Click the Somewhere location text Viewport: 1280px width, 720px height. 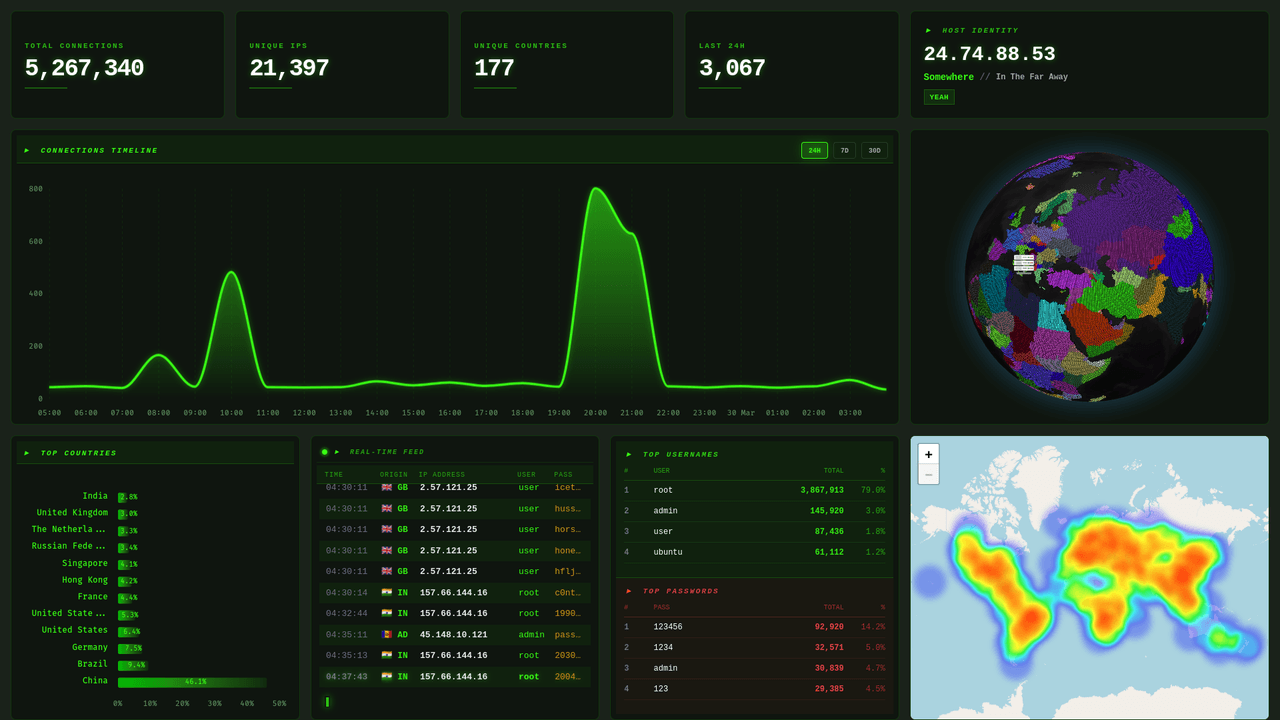tap(948, 77)
